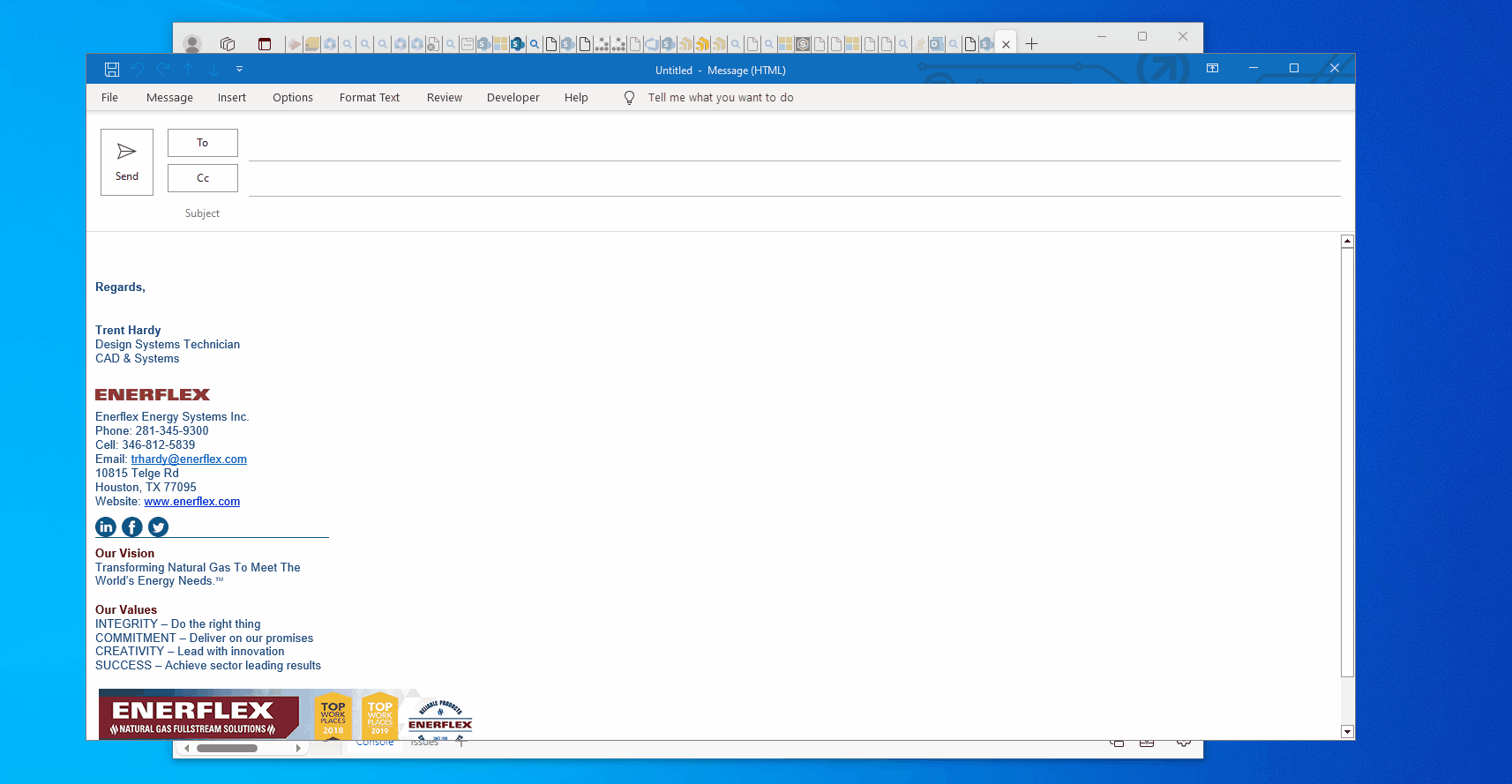Open the tab actions menu icon in browser

[264, 43]
